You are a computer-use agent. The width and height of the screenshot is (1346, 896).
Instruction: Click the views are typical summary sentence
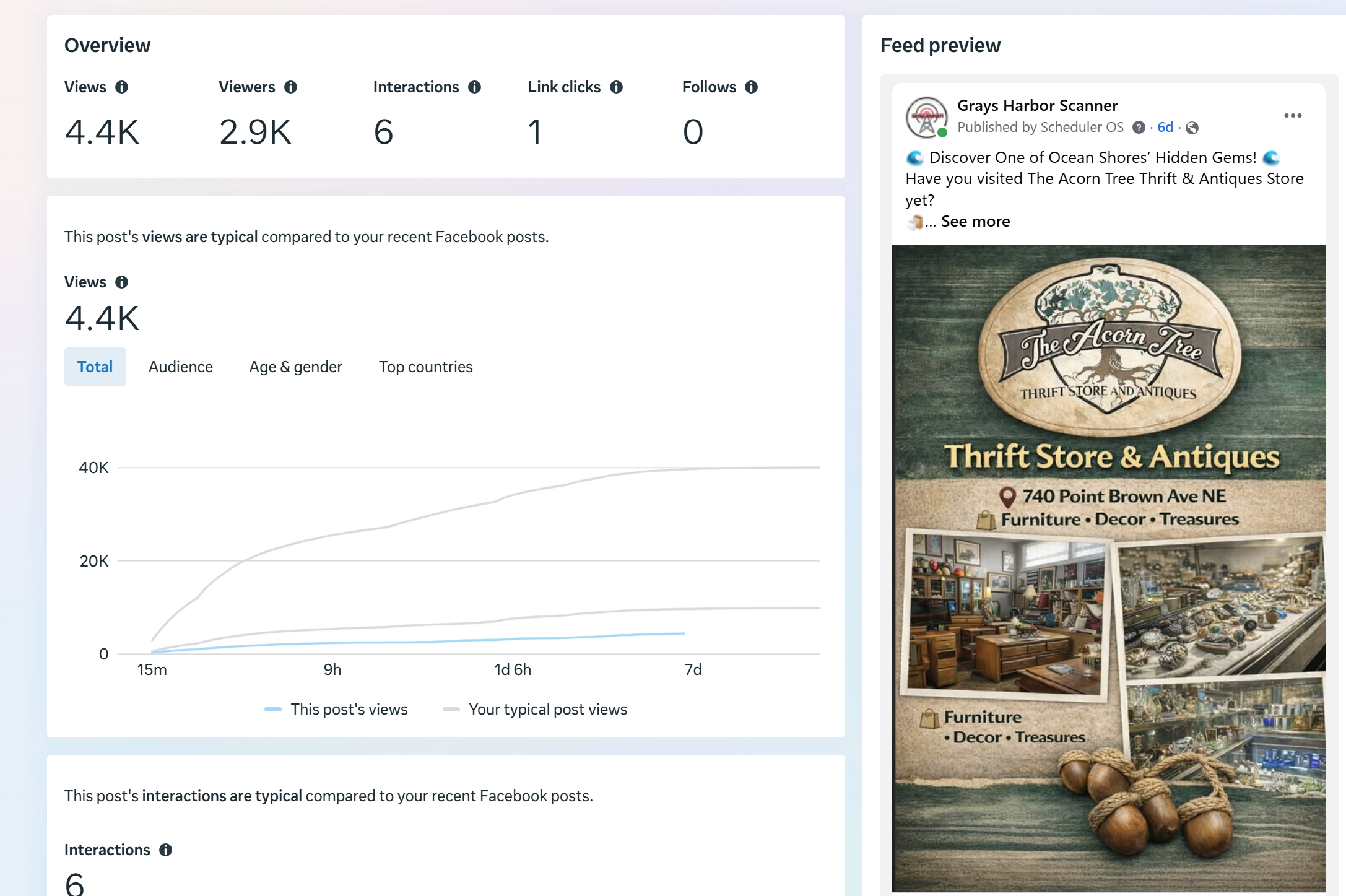[x=306, y=237]
